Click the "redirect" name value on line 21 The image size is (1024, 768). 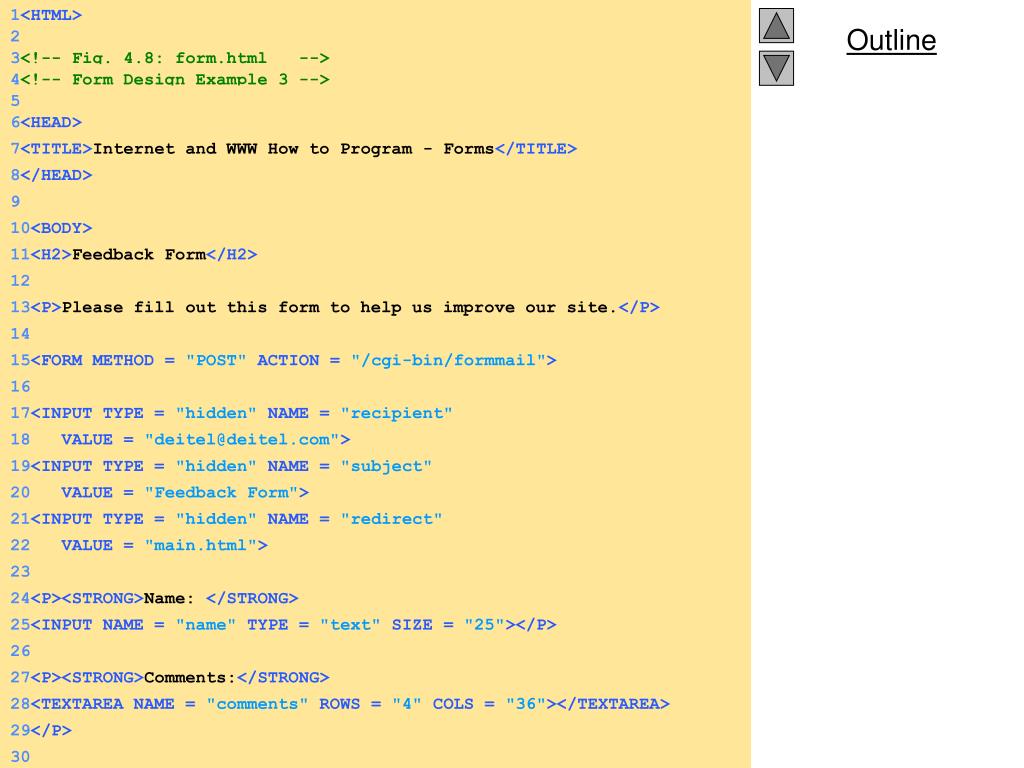click(391, 519)
